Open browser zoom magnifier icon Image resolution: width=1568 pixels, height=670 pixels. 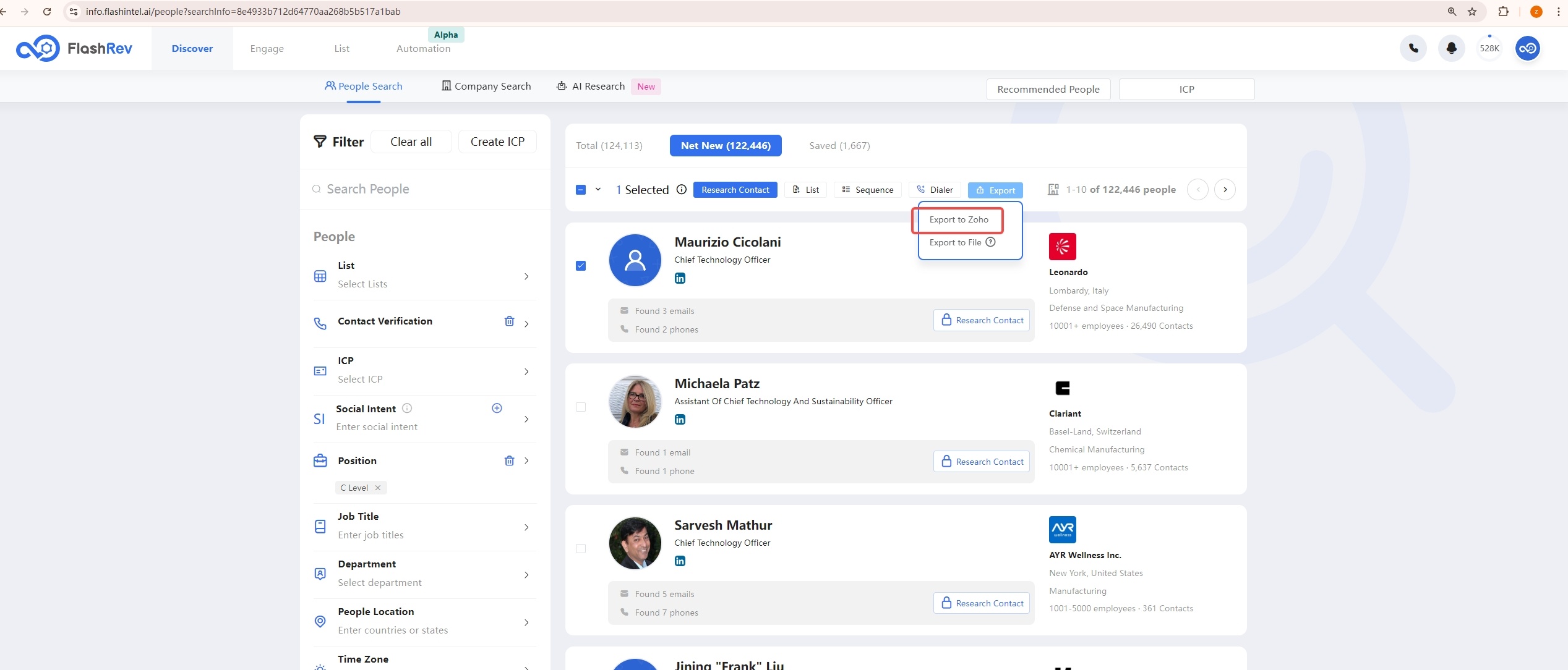pyautogui.click(x=1452, y=11)
